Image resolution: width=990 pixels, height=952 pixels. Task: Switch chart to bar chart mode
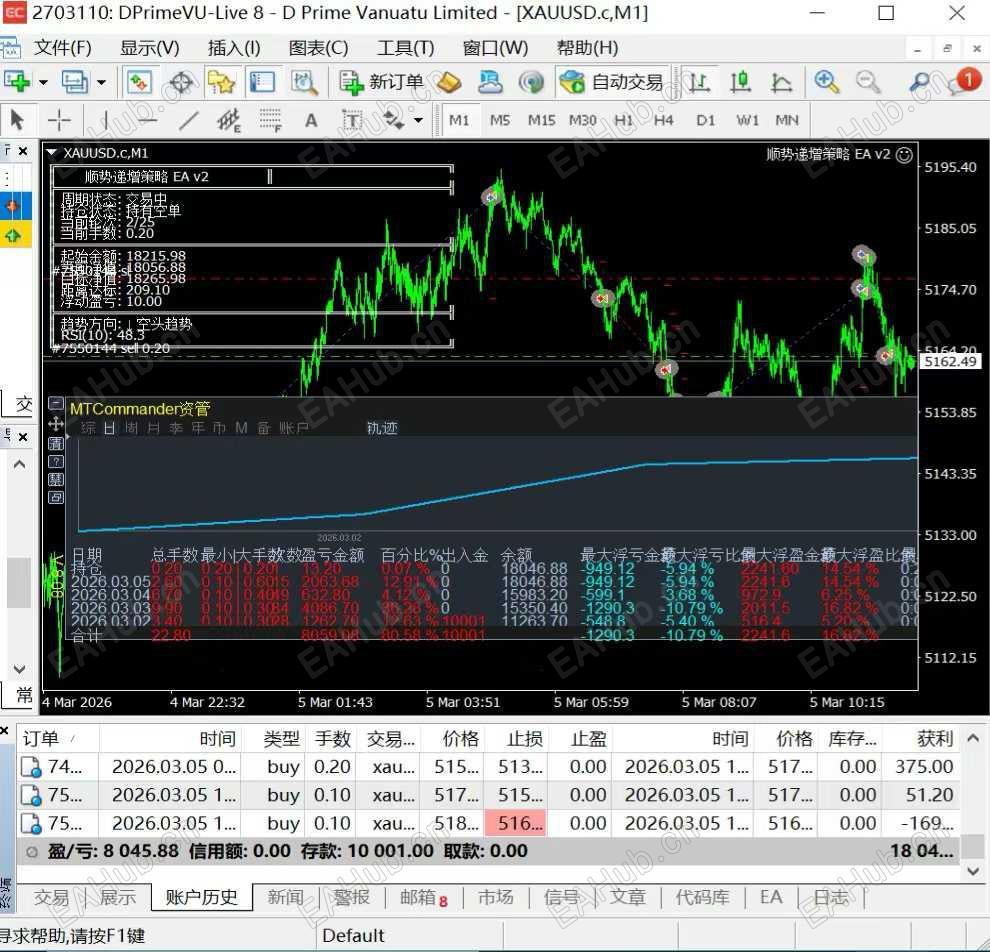pos(701,82)
